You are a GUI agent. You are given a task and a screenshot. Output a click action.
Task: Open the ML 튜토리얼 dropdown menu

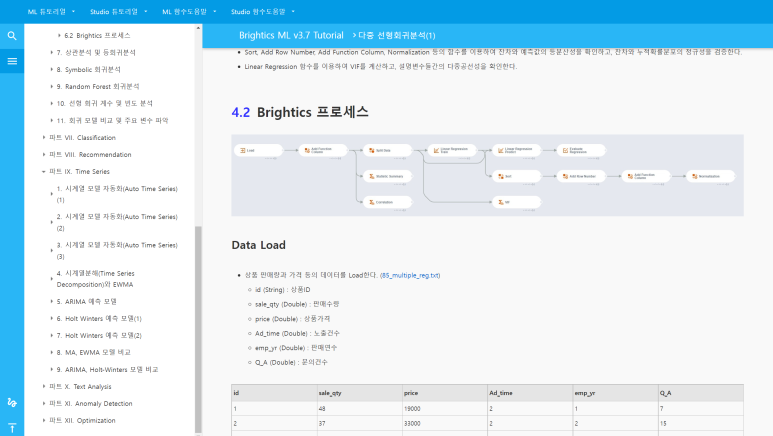click(52, 11)
